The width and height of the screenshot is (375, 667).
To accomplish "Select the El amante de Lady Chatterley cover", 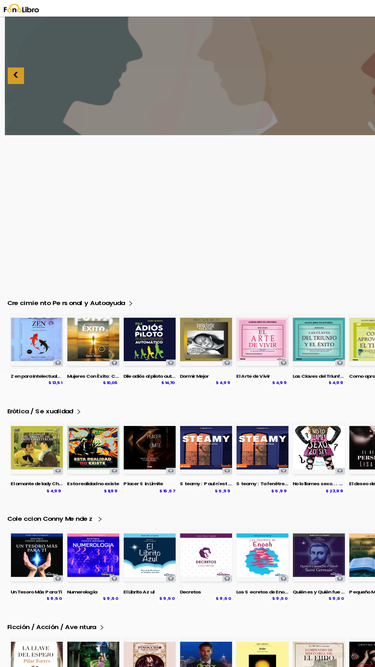I will point(37,448).
